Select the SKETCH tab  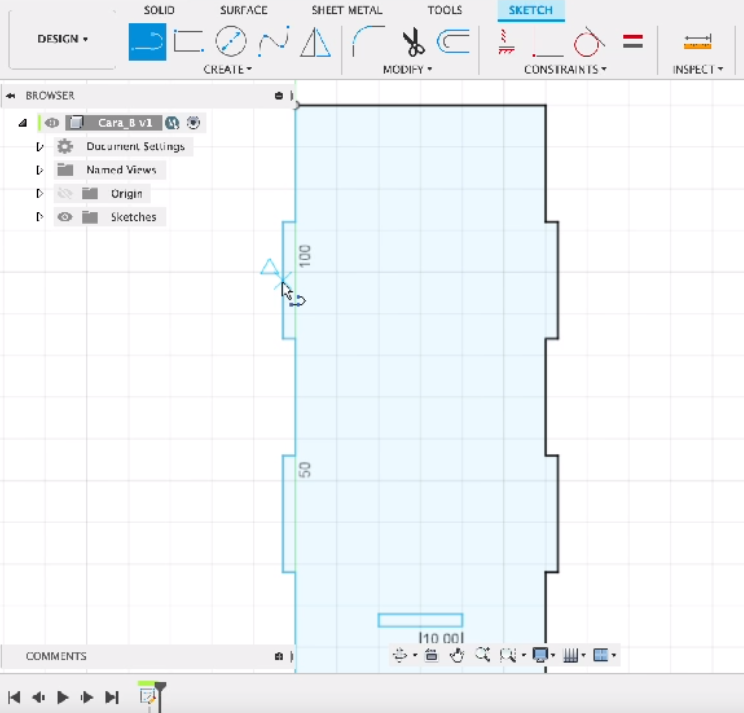tap(530, 10)
